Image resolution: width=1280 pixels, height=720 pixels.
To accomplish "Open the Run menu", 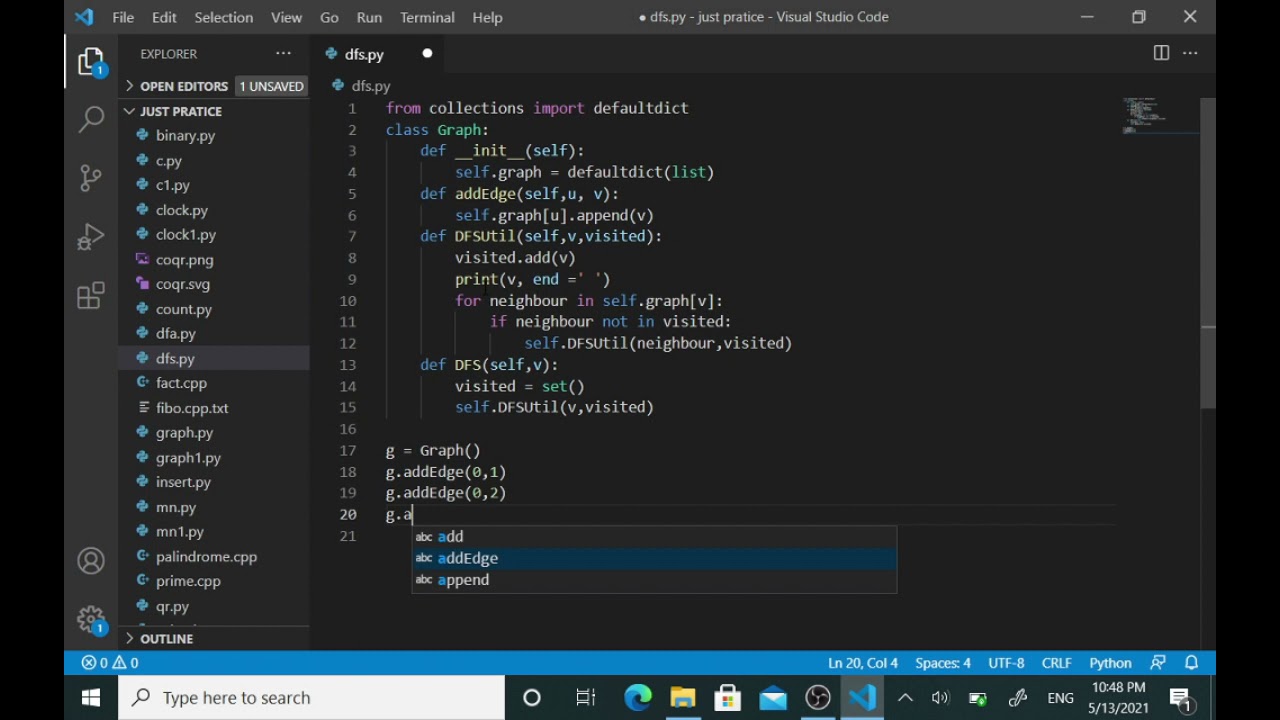I will click(x=369, y=17).
